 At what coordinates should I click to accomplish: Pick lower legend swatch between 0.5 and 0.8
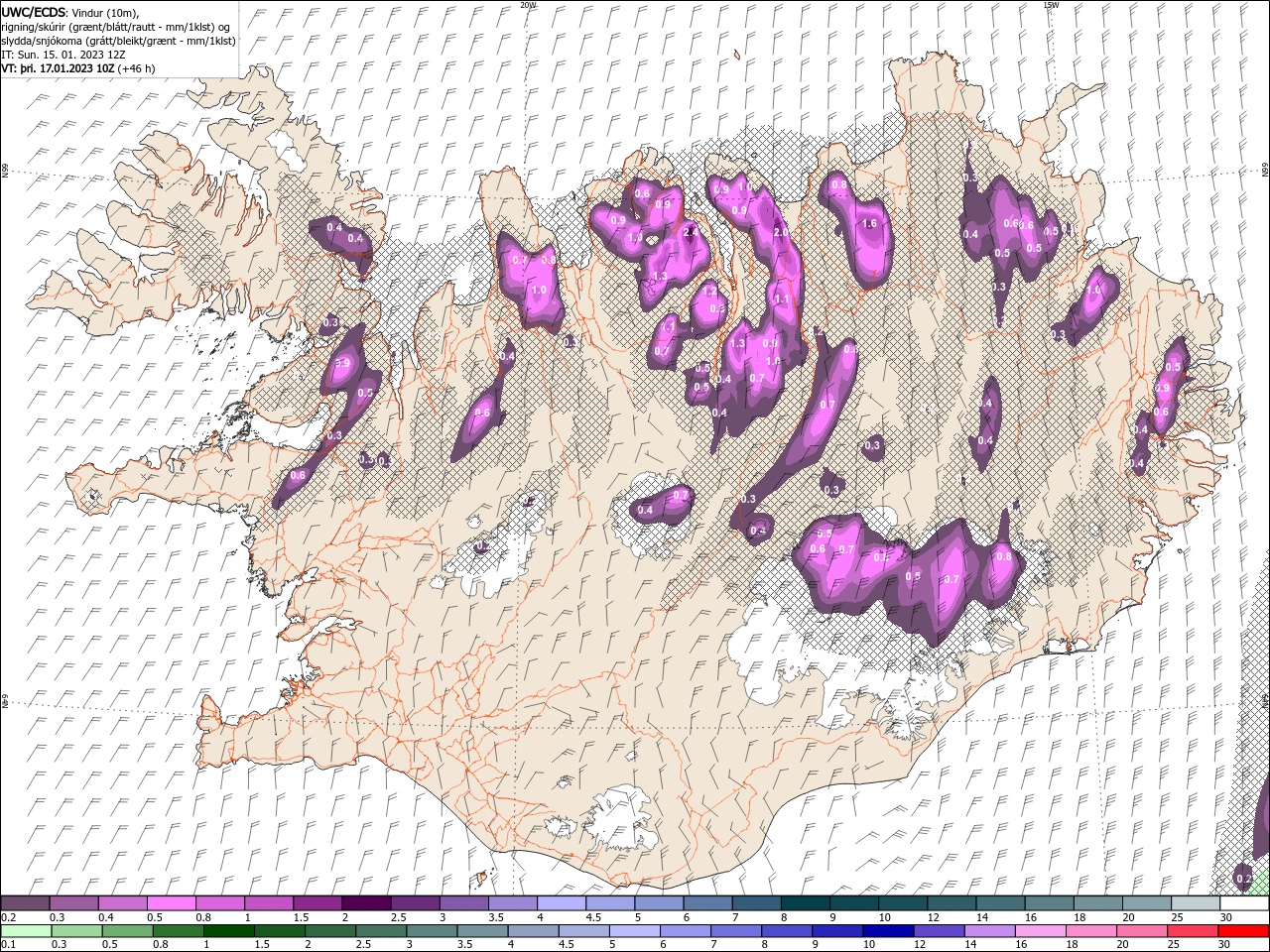click(x=127, y=931)
